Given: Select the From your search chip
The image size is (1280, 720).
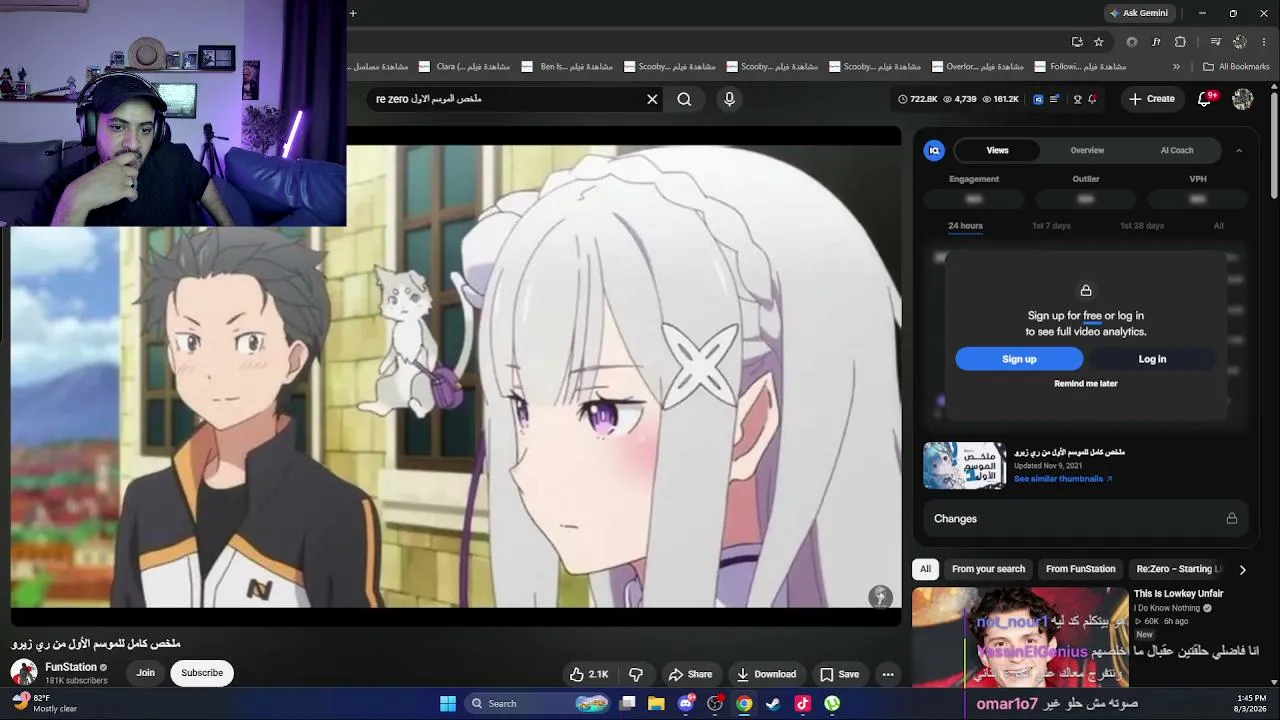Looking at the screenshot, I should click(988, 569).
